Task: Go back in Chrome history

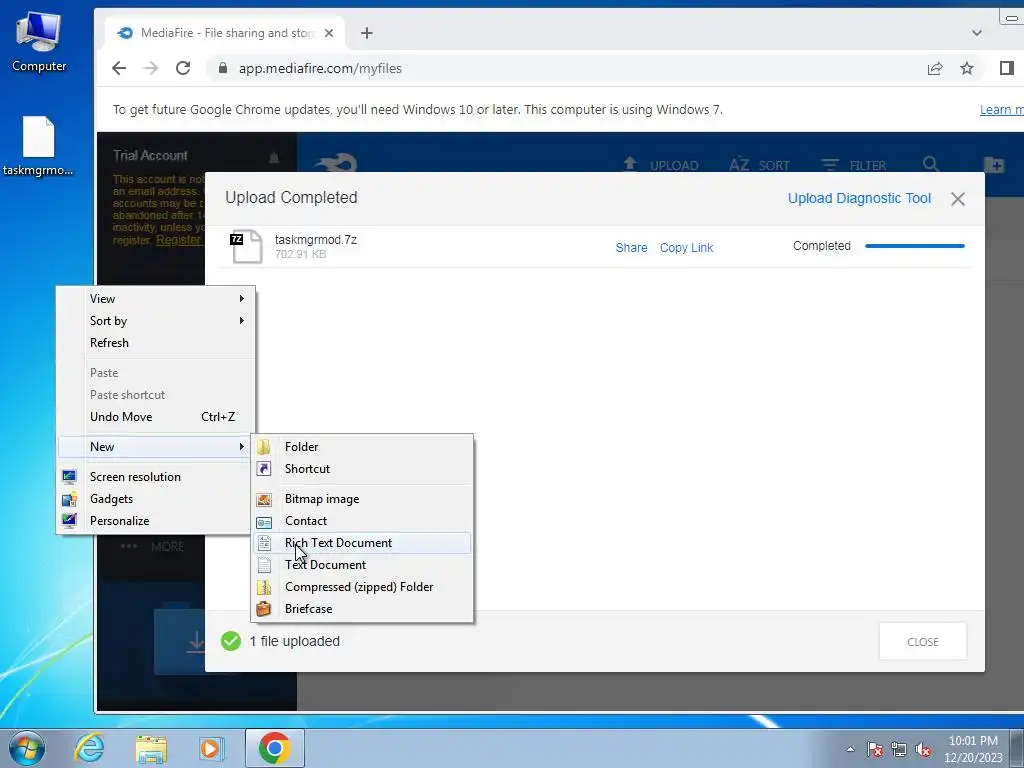Action: pyautogui.click(x=119, y=69)
